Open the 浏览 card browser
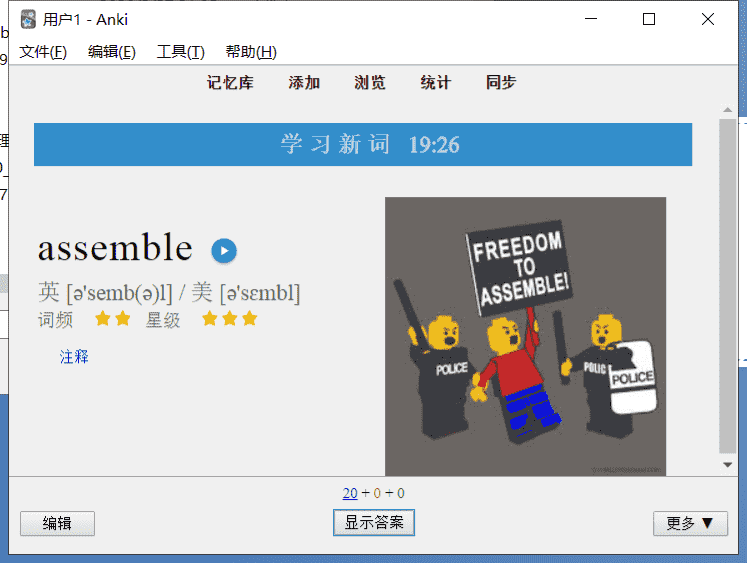 370,82
